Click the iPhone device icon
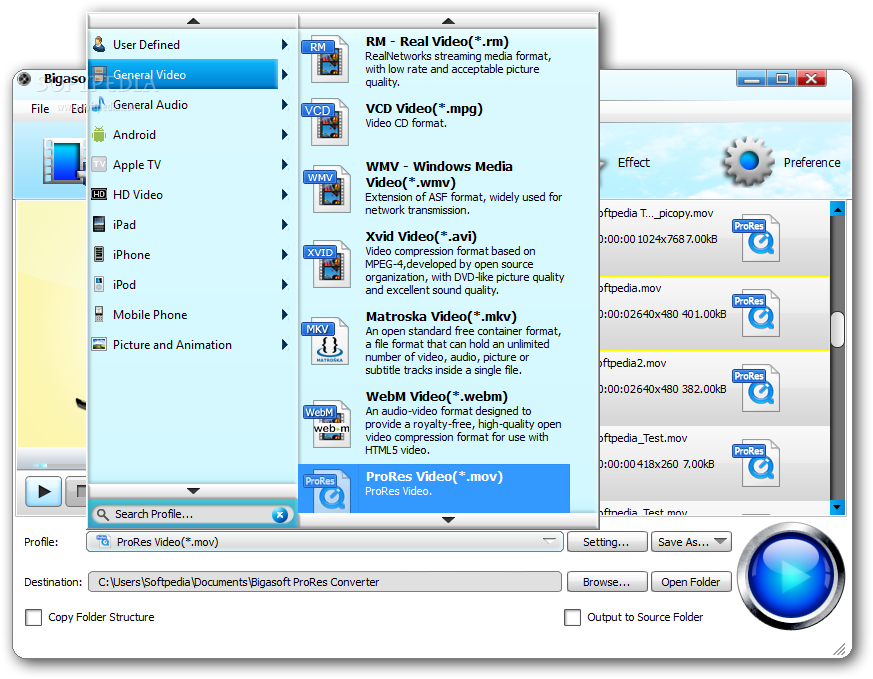The height and width of the screenshot is (679, 873). point(99,254)
